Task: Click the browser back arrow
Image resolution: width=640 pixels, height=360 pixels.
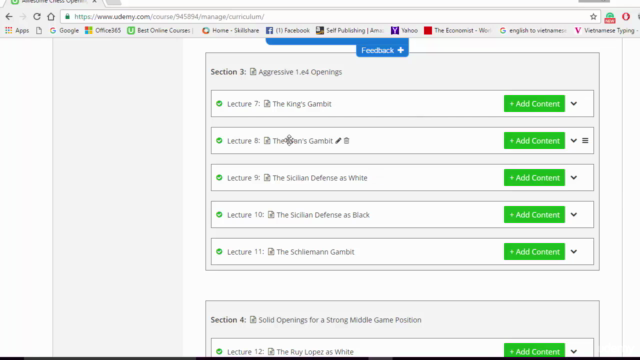Action: click(9, 17)
